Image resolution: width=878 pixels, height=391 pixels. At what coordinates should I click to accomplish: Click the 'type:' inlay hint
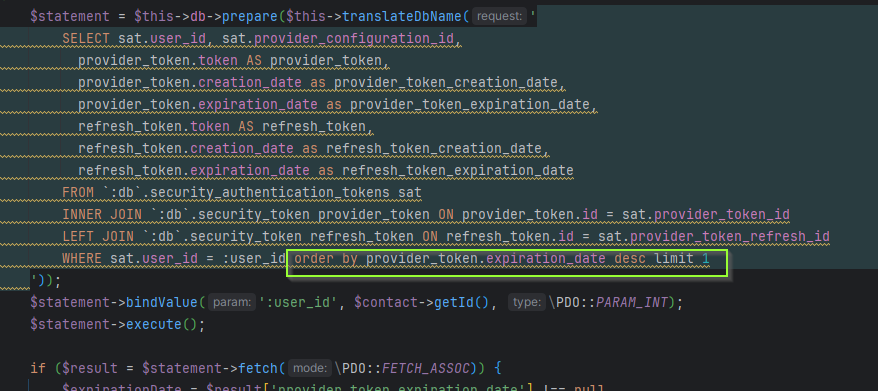point(526,303)
